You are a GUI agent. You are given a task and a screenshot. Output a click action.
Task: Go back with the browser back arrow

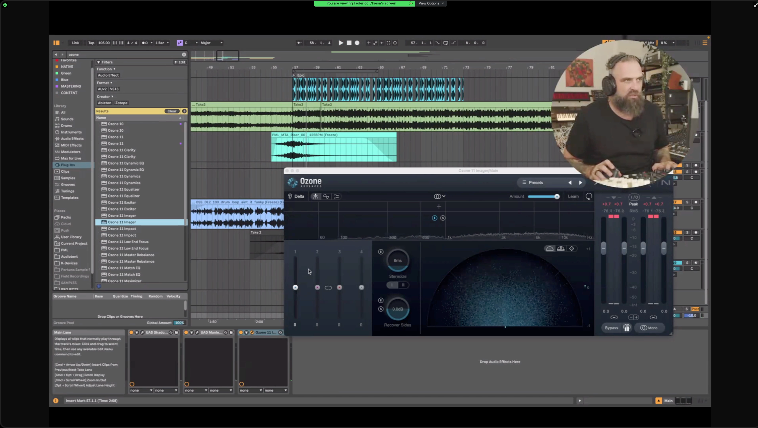56,55
